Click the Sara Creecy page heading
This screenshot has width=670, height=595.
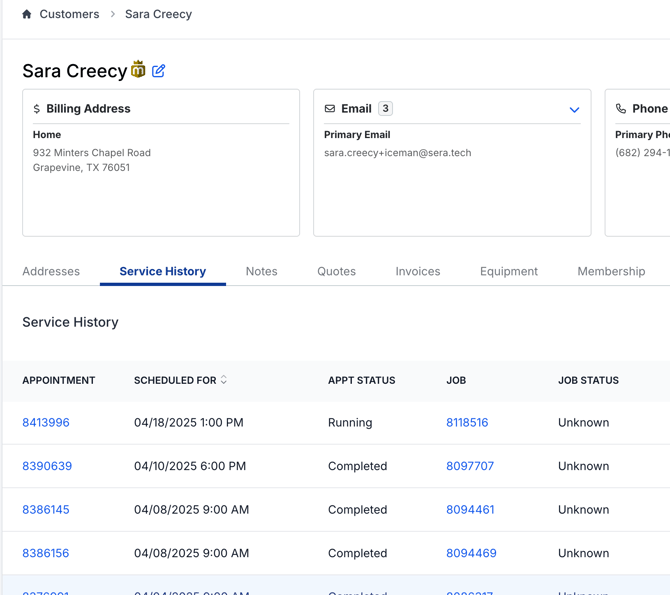(x=75, y=71)
